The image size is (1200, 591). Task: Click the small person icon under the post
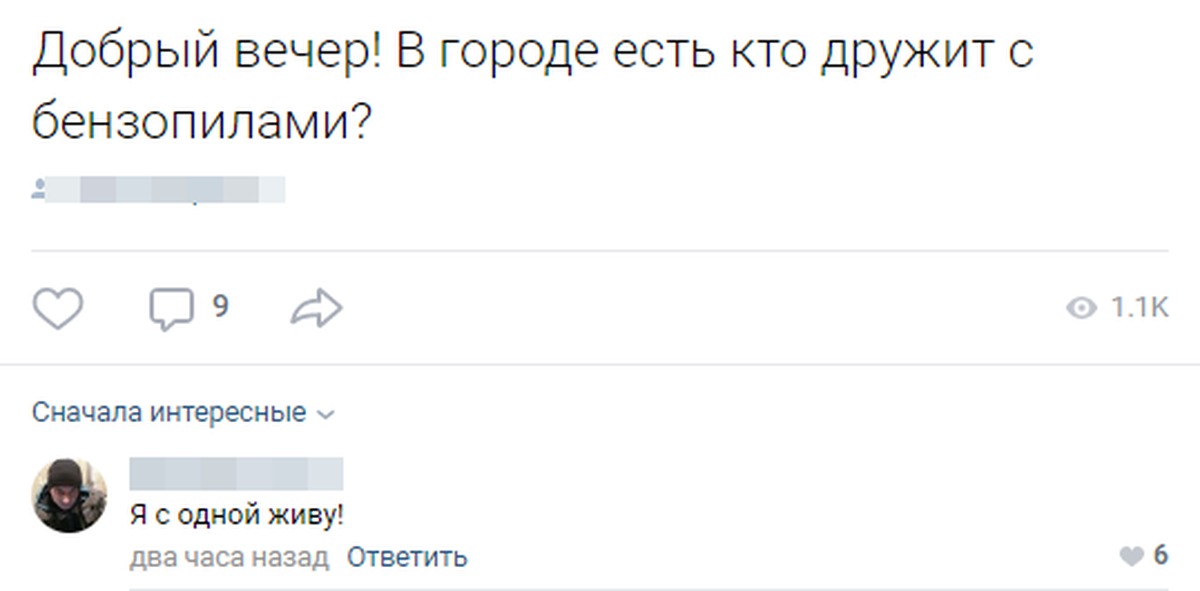click(38, 189)
